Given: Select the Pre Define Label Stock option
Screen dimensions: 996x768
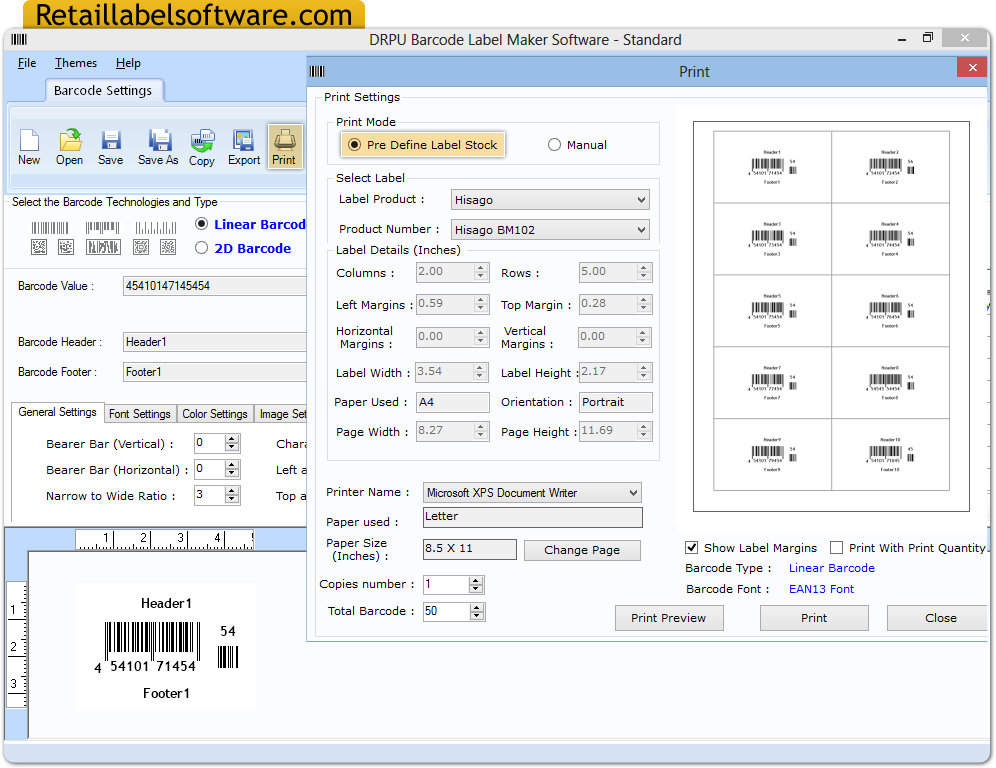Looking at the screenshot, I should click(357, 144).
